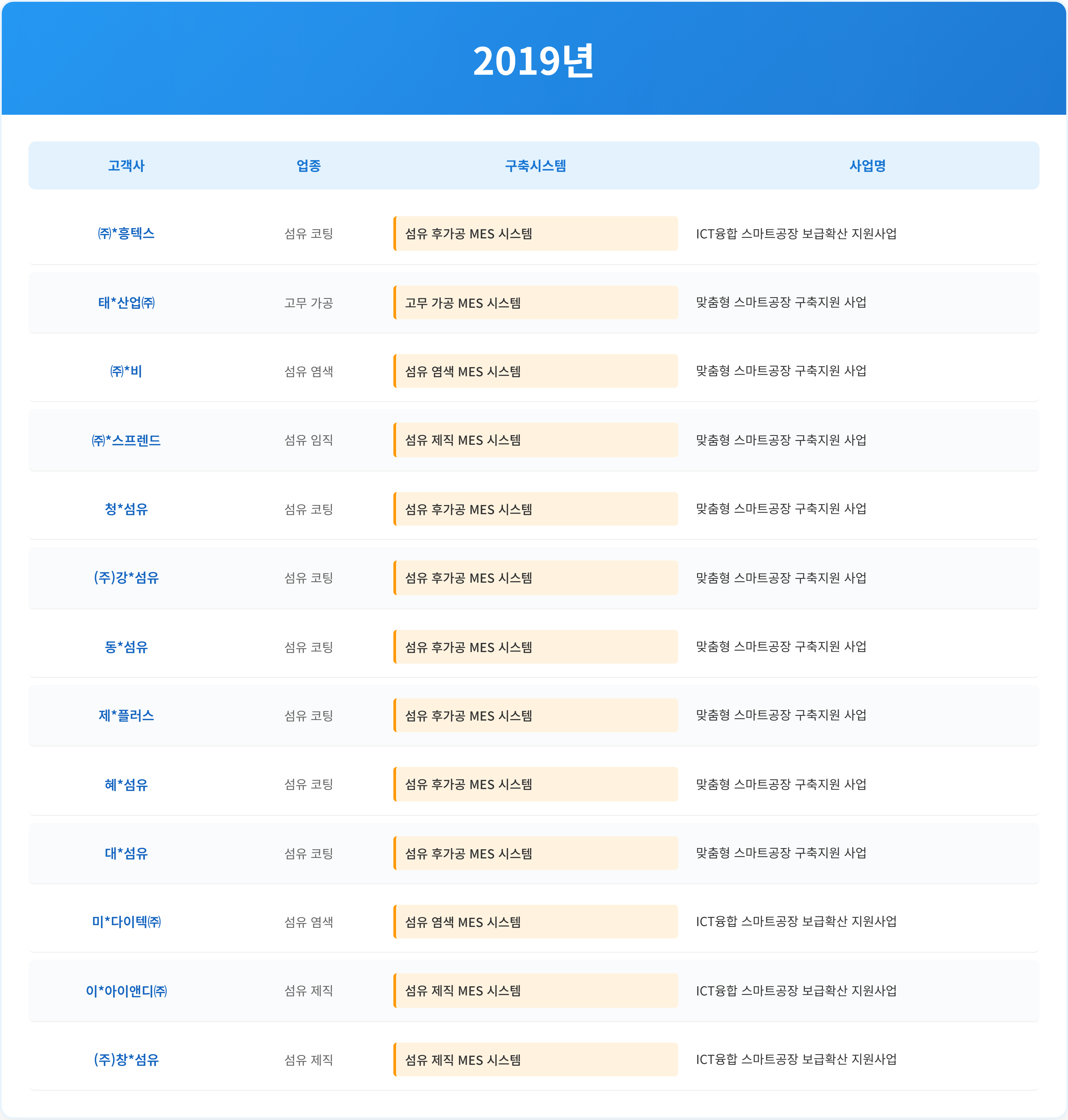Click the 고무 가공 MES 시스템 badge
The image size is (1068, 1120).
click(535, 303)
